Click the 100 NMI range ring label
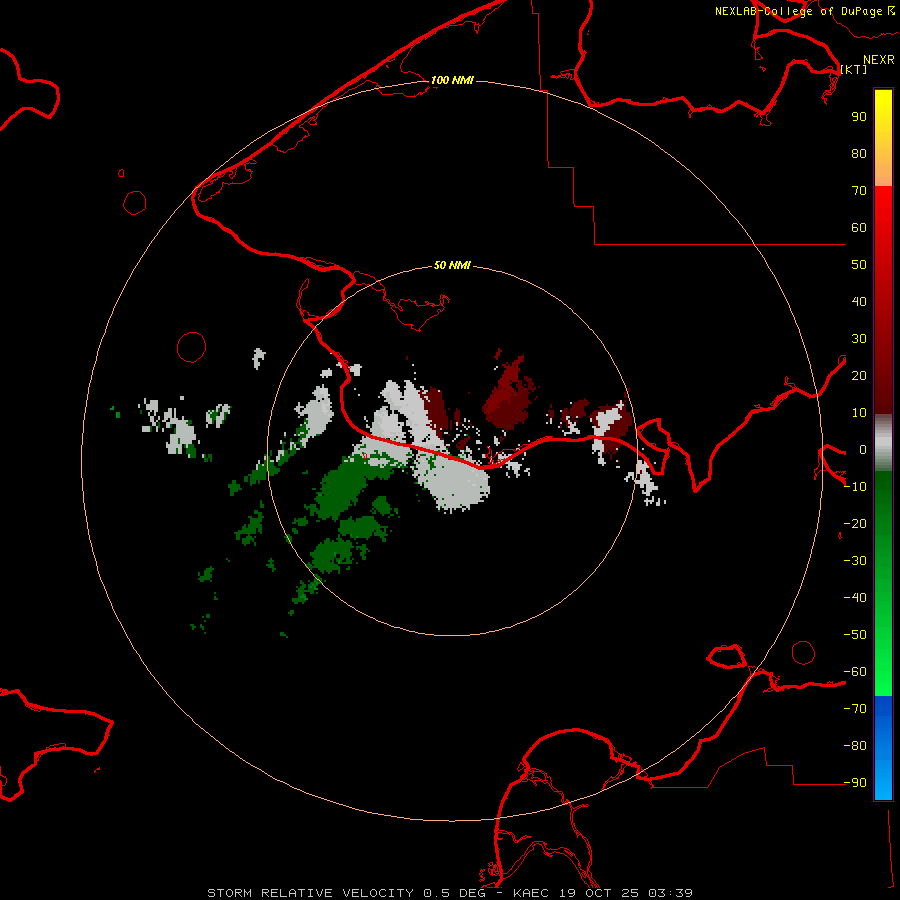 coord(452,80)
